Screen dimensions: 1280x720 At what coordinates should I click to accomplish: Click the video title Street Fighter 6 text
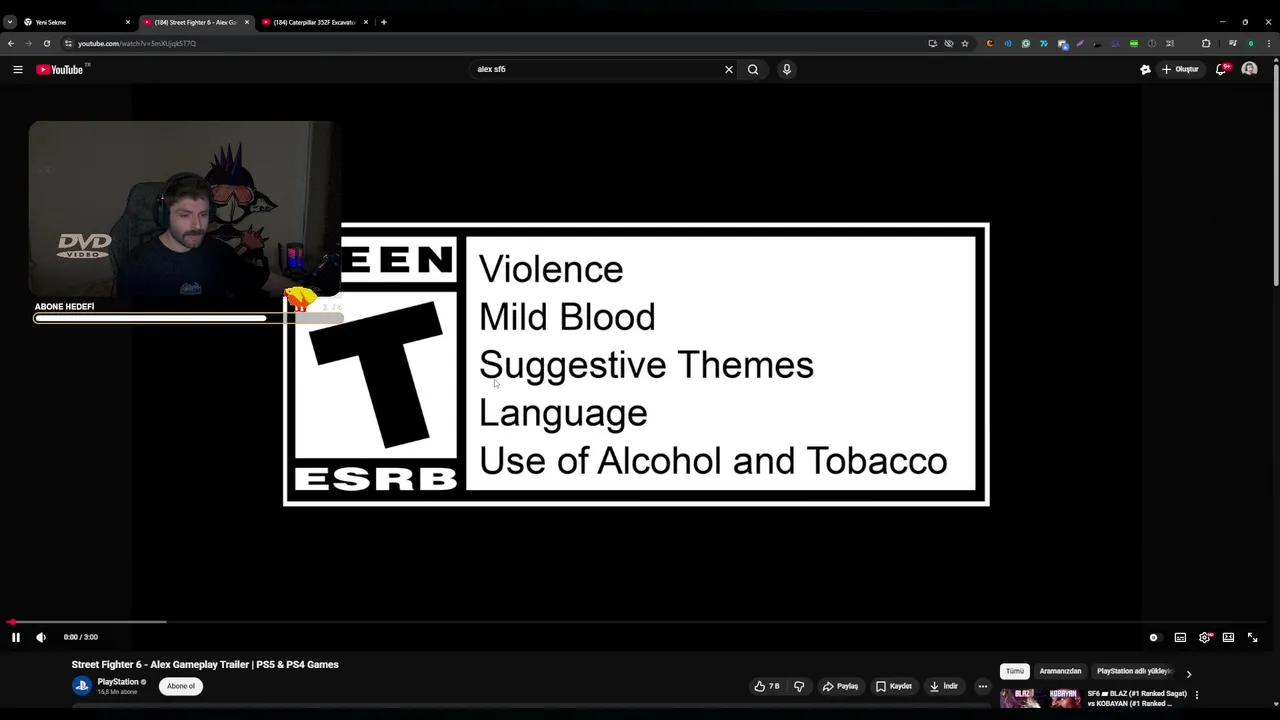coord(205,664)
